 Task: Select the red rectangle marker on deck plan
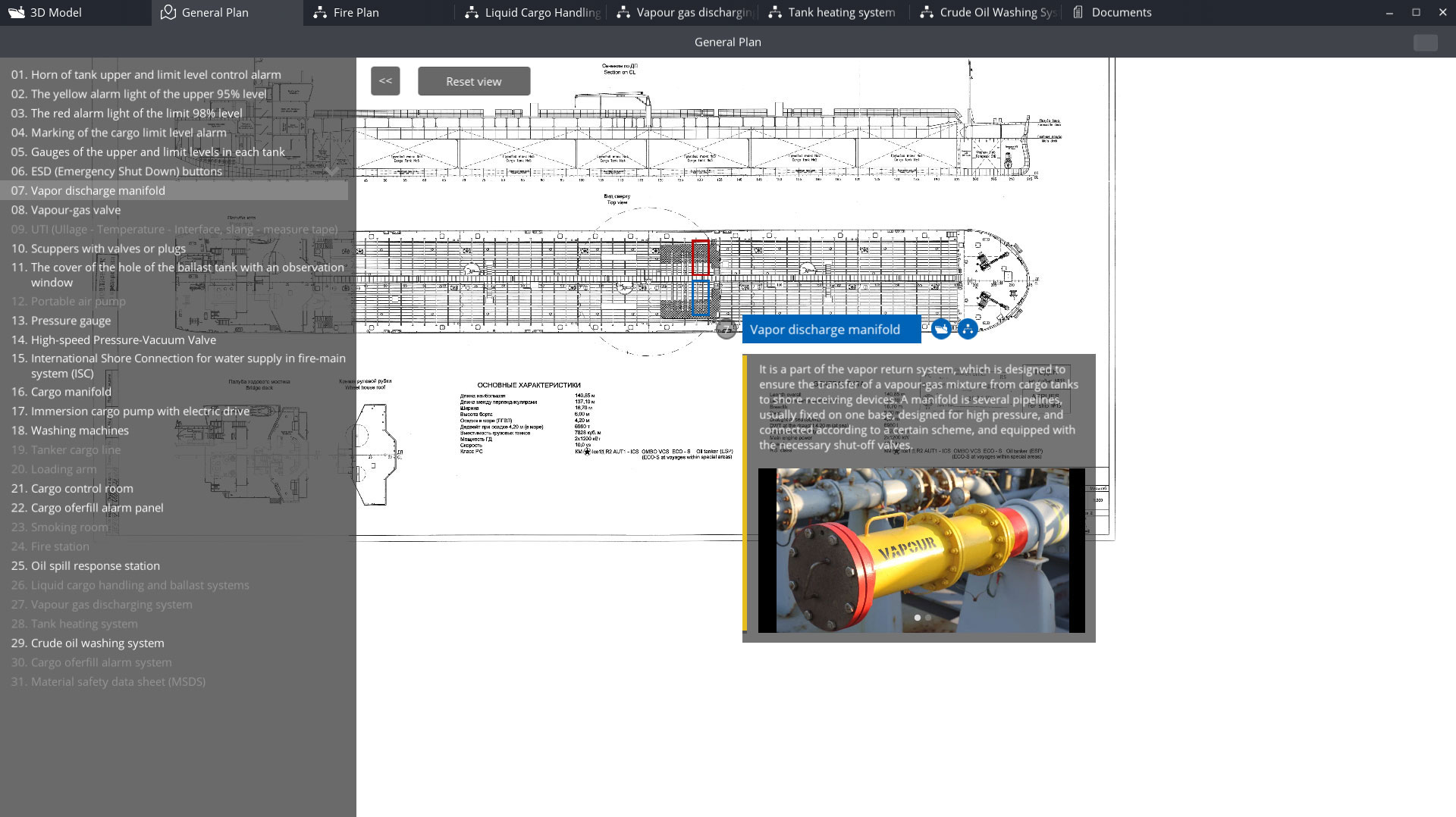[x=700, y=257]
